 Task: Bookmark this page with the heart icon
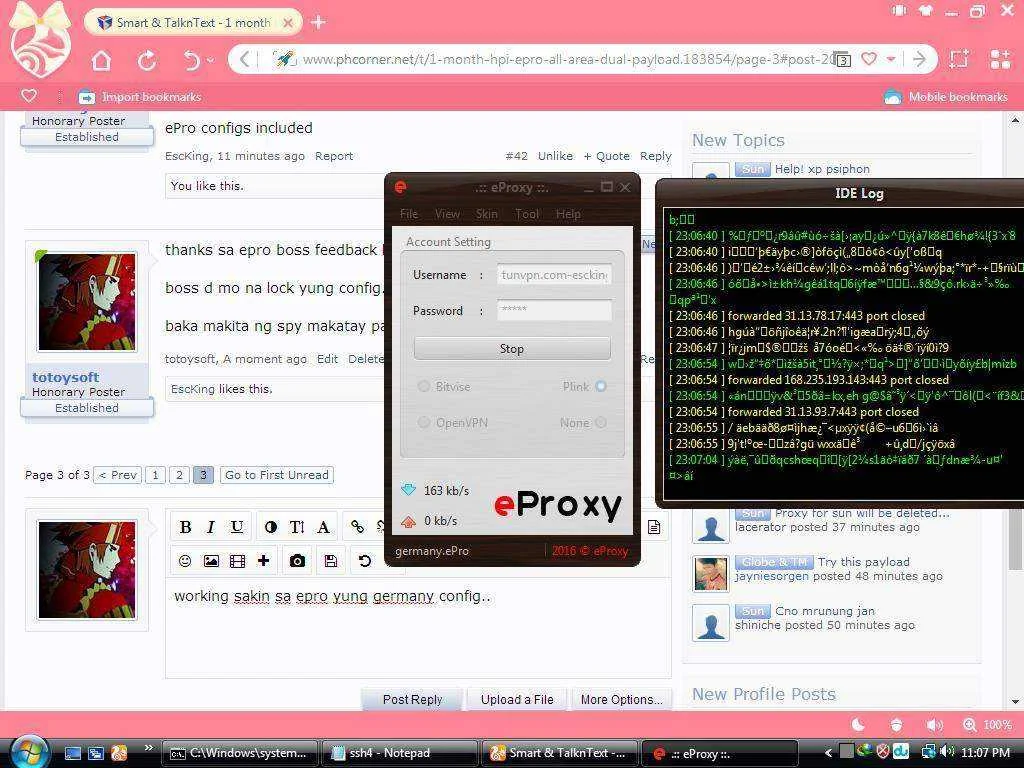[x=869, y=59]
